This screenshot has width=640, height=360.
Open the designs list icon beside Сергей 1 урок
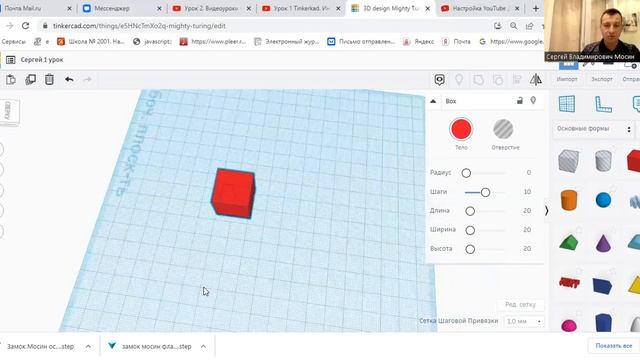click(11, 60)
